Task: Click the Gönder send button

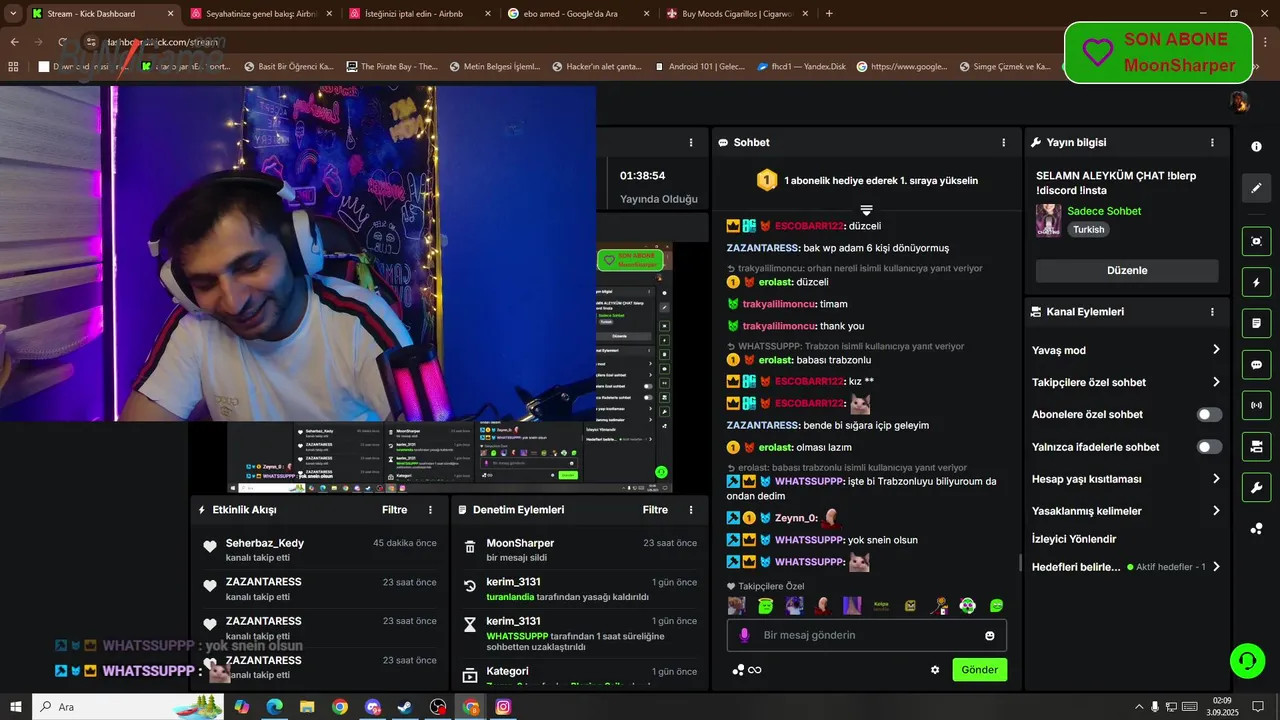Action: 980,670
